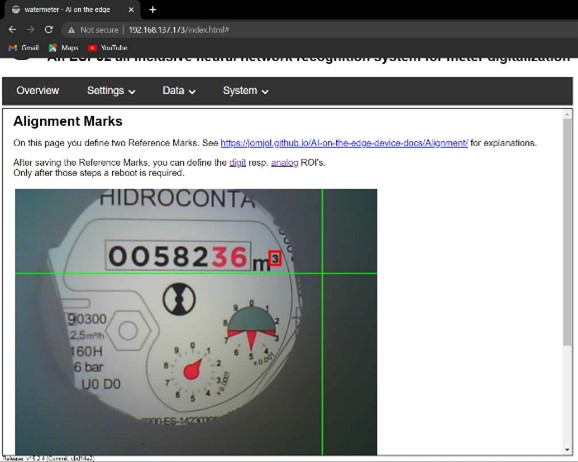The width and height of the screenshot is (578, 462).
Task: Click the water meter reference image
Action: [196, 322]
